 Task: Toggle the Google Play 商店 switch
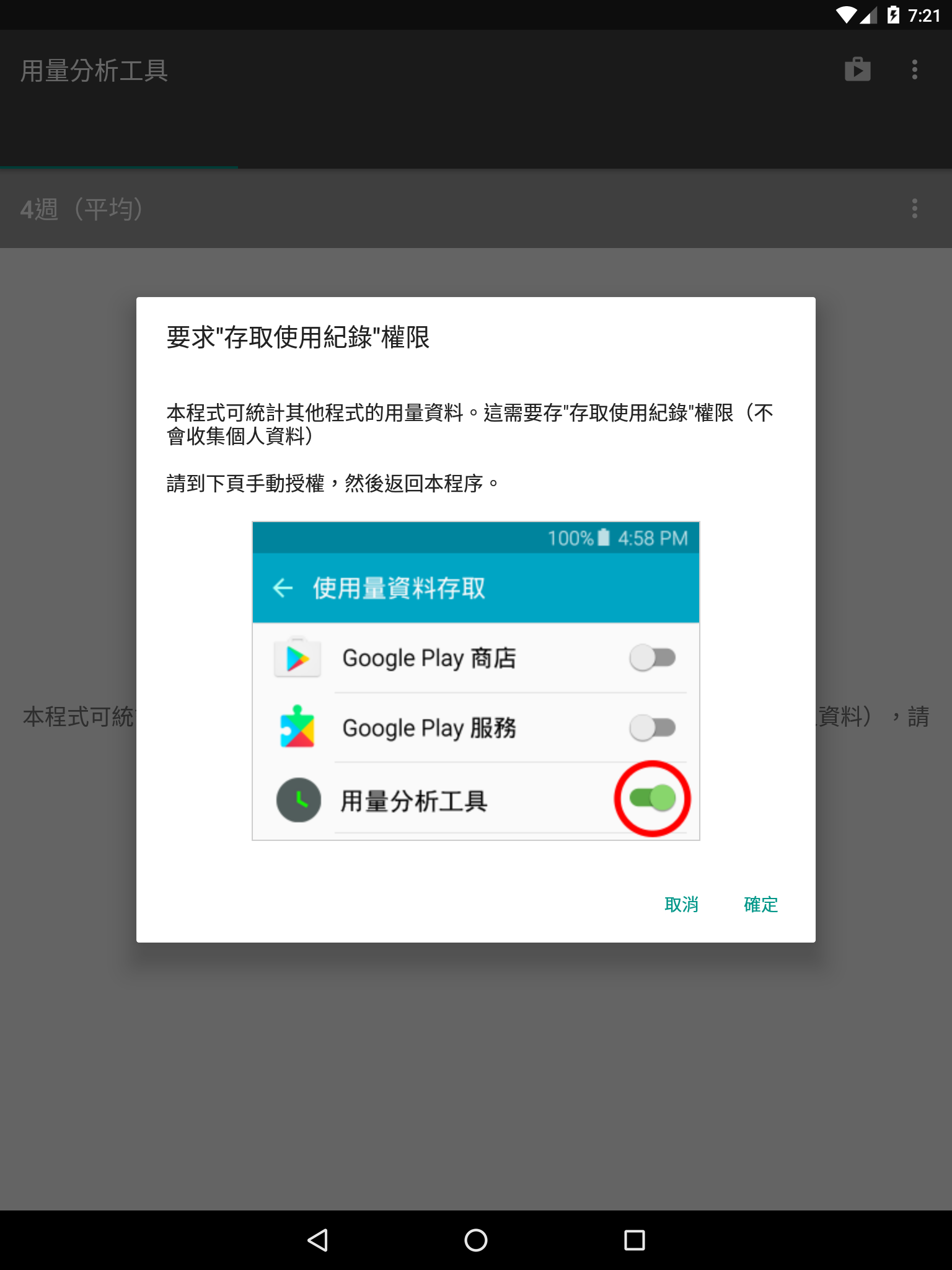[653, 657]
